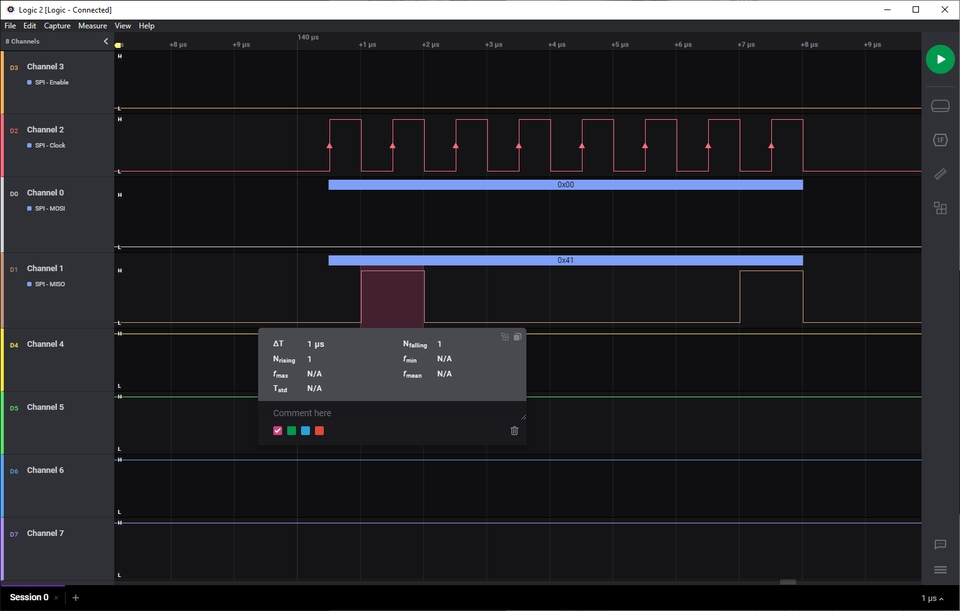The height and width of the screenshot is (611, 960).
Task: Open the Extensions panel icon
Action: 940,208
